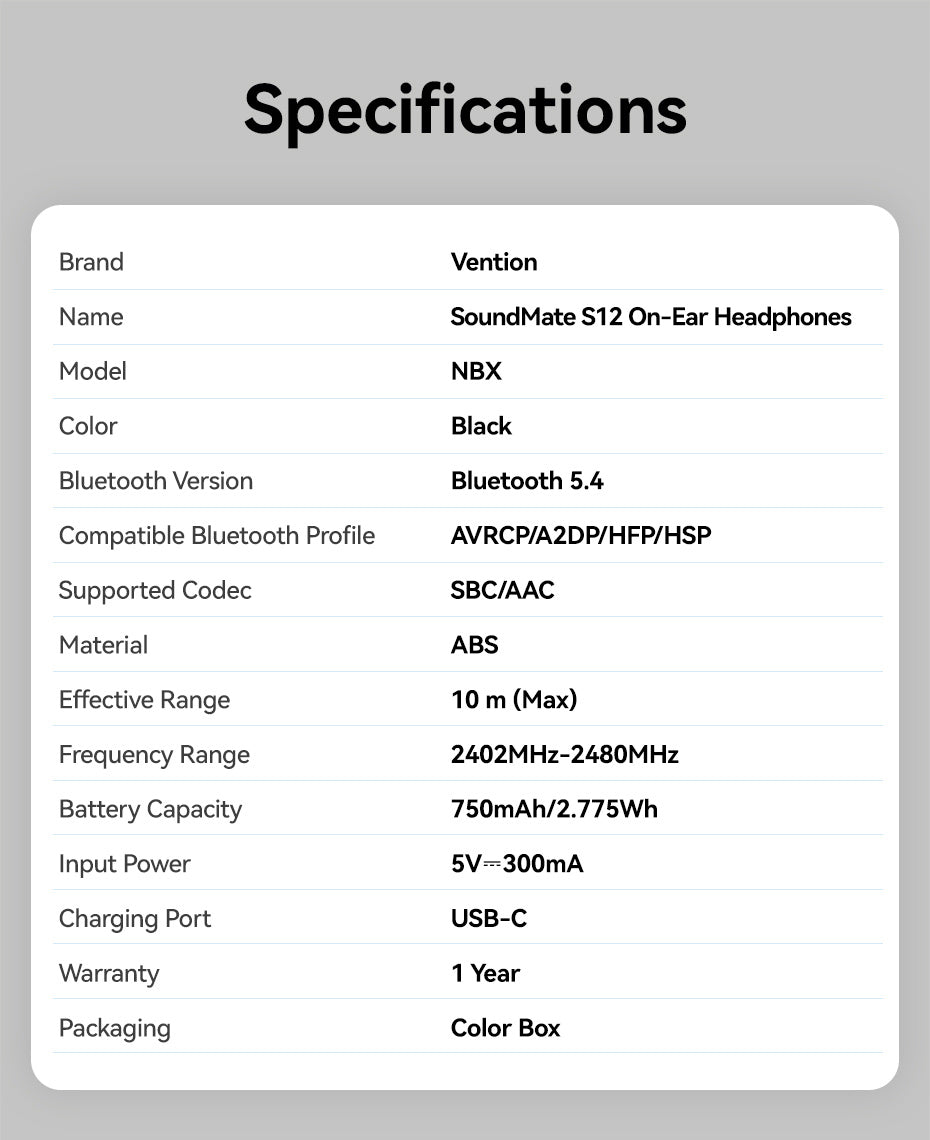Select the Color Box packaging value
Image resolution: width=930 pixels, height=1140 pixels.
click(x=505, y=1028)
